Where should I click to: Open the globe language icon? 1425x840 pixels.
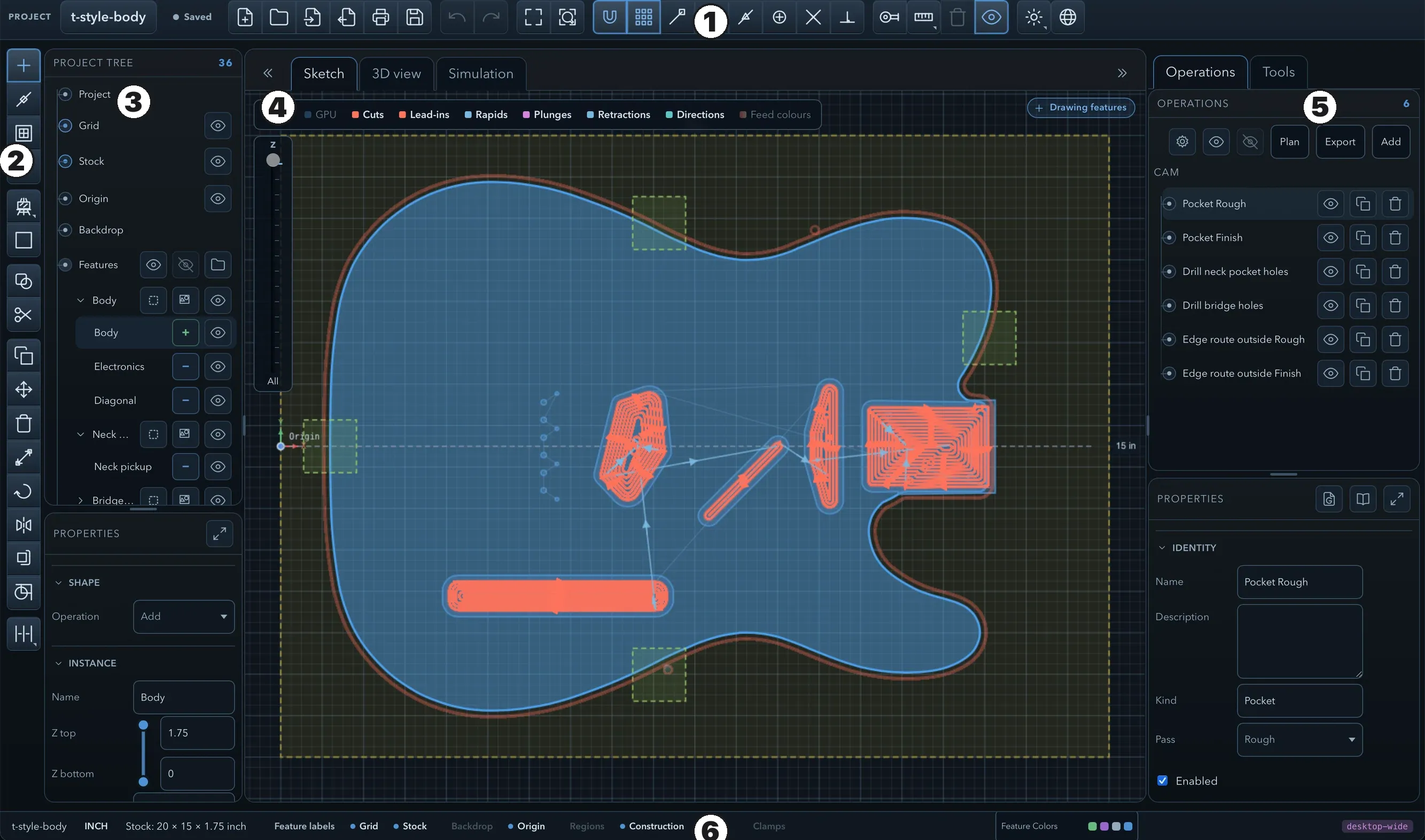point(1068,17)
